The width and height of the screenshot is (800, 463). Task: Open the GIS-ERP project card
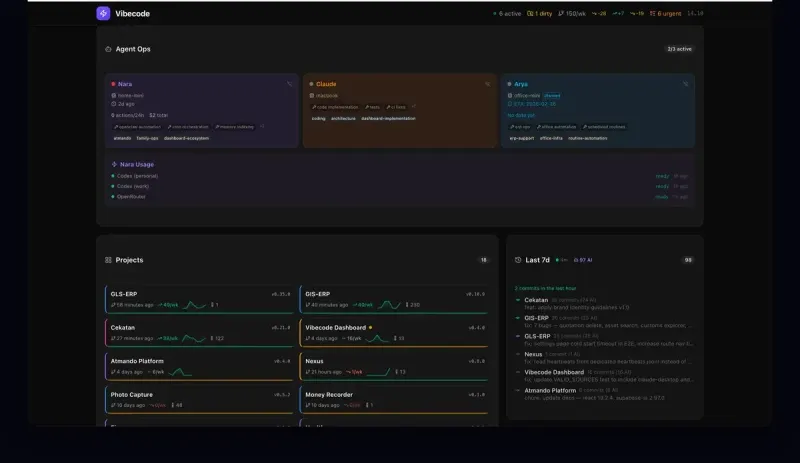pyautogui.click(x=394, y=300)
